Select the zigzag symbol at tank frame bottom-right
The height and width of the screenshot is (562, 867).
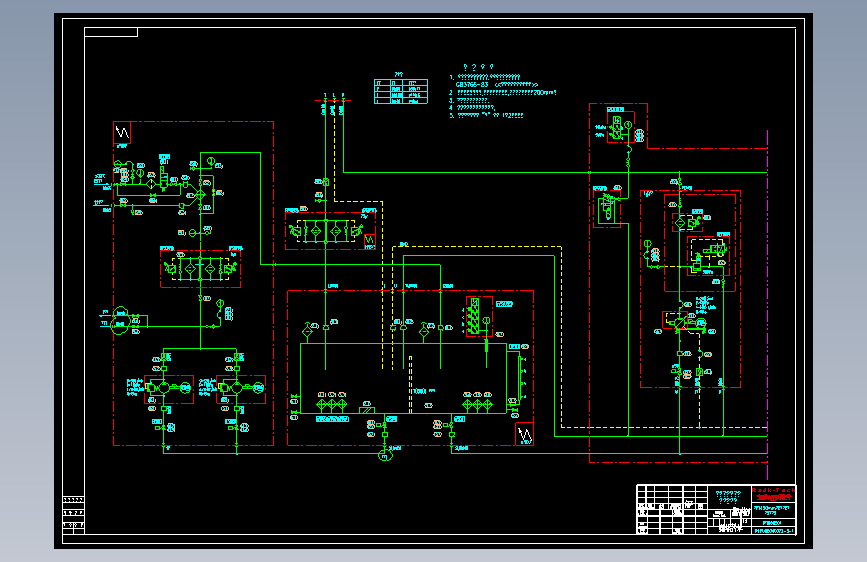(524, 434)
